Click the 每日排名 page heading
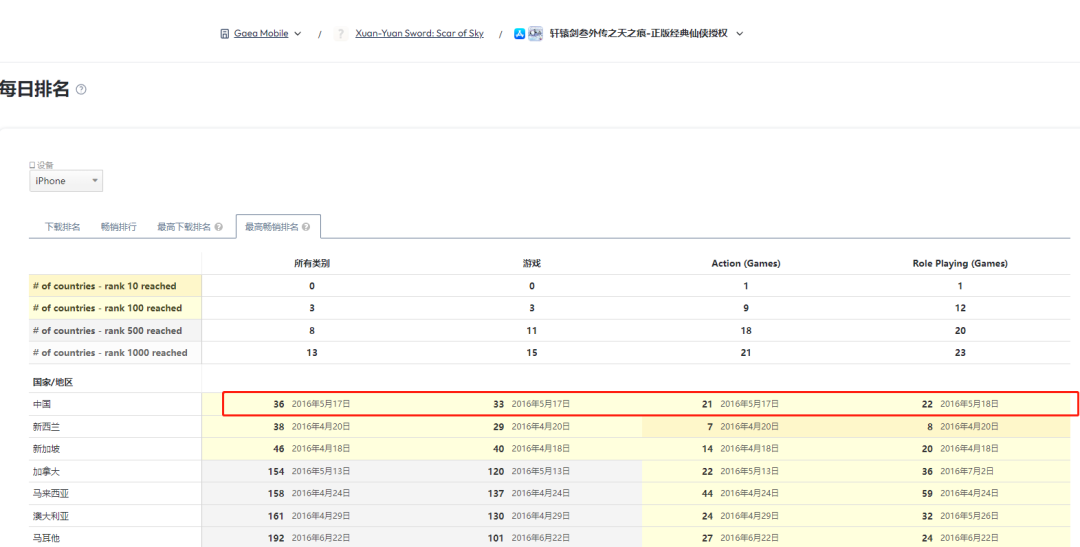 point(34,89)
